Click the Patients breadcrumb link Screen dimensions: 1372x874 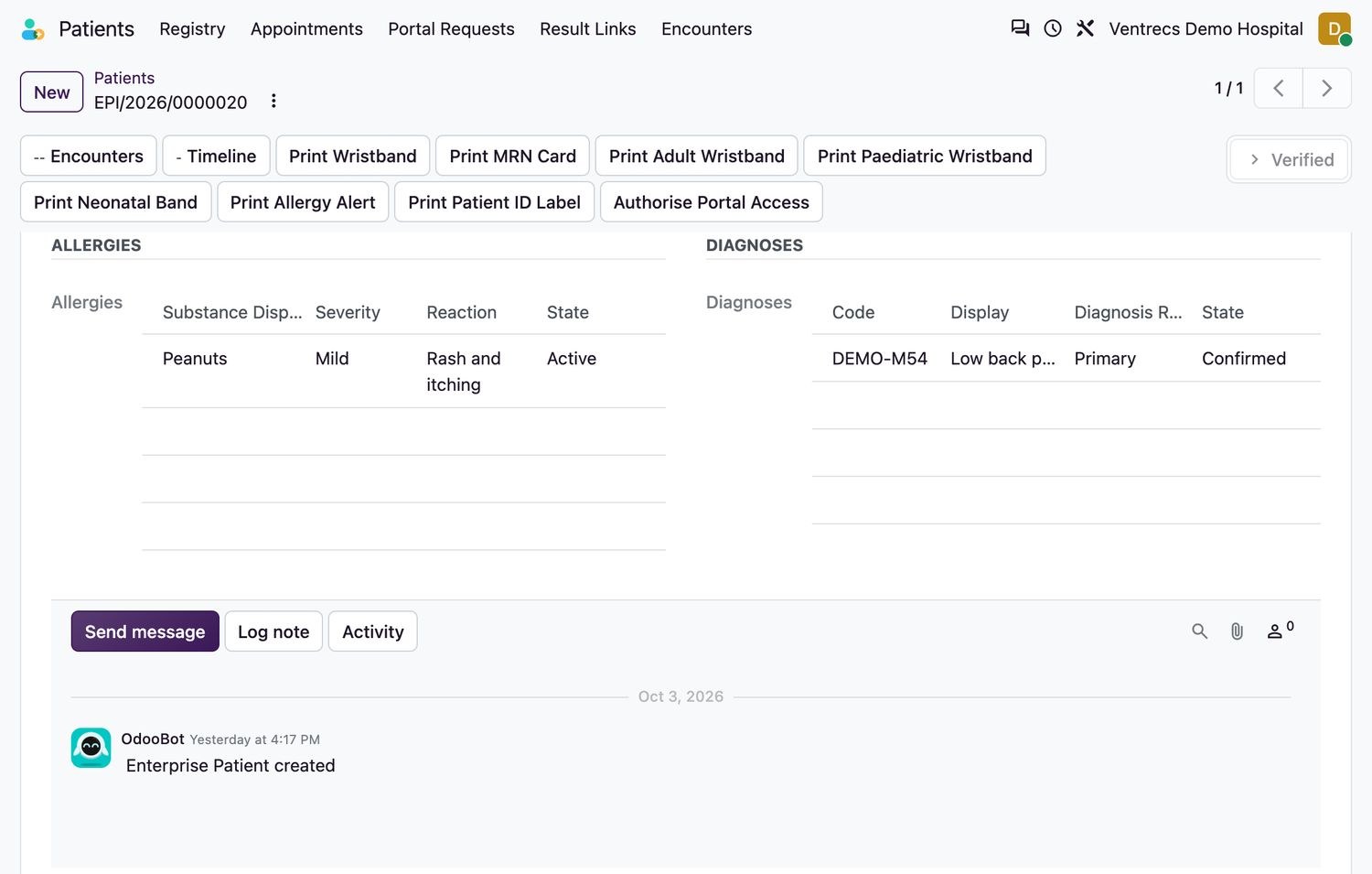click(x=124, y=78)
